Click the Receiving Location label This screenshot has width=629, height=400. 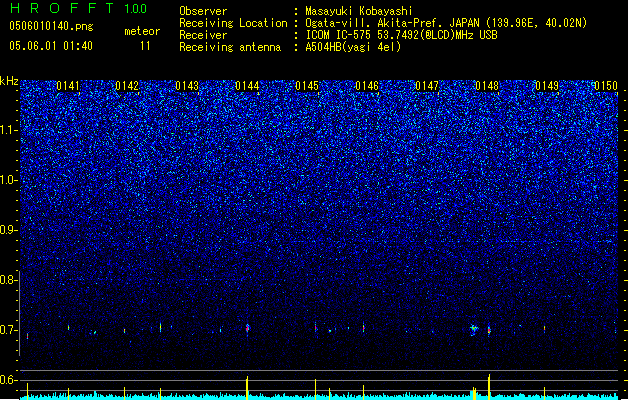[233, 23]
